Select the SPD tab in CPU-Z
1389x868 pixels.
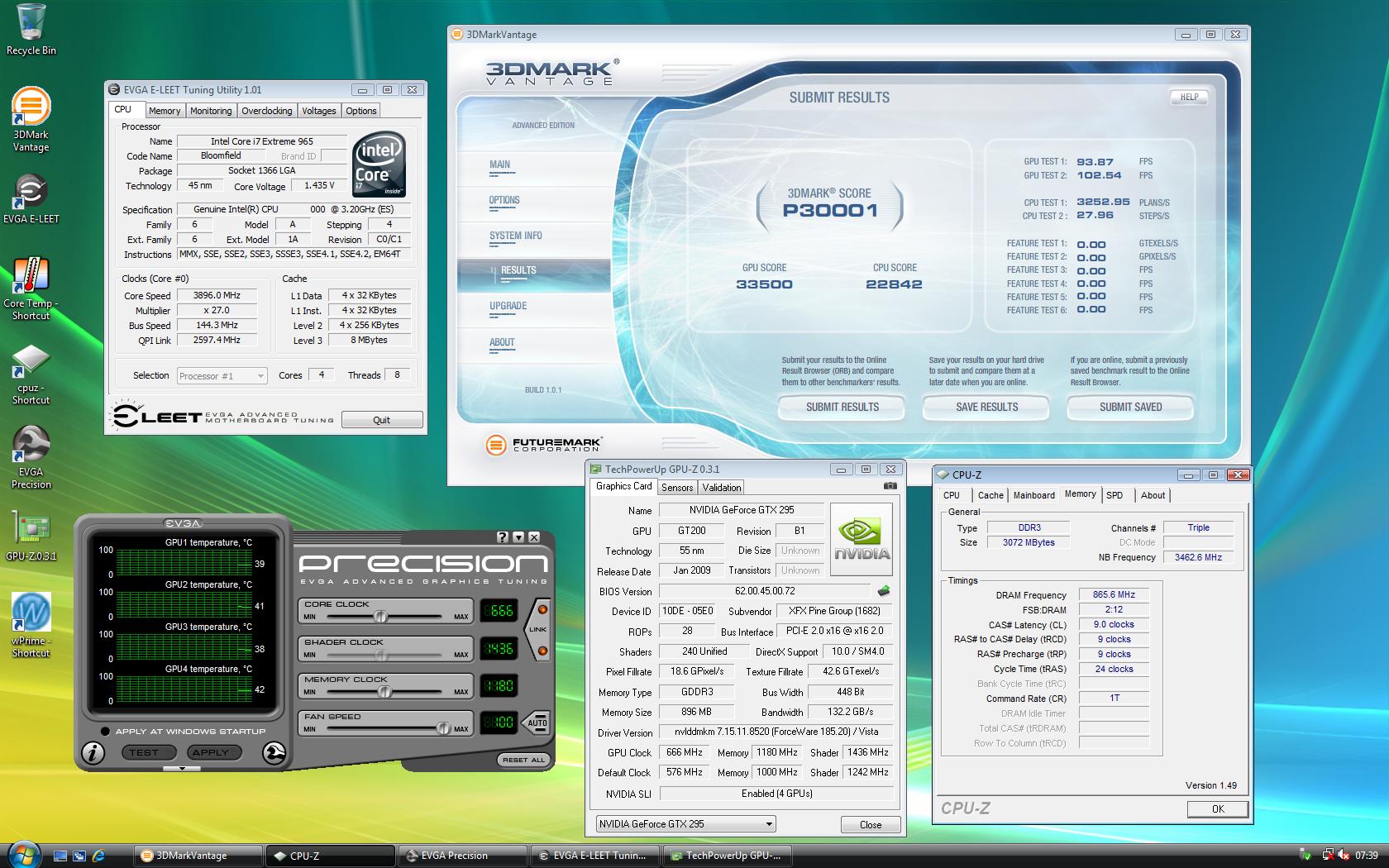(1115, 495)
